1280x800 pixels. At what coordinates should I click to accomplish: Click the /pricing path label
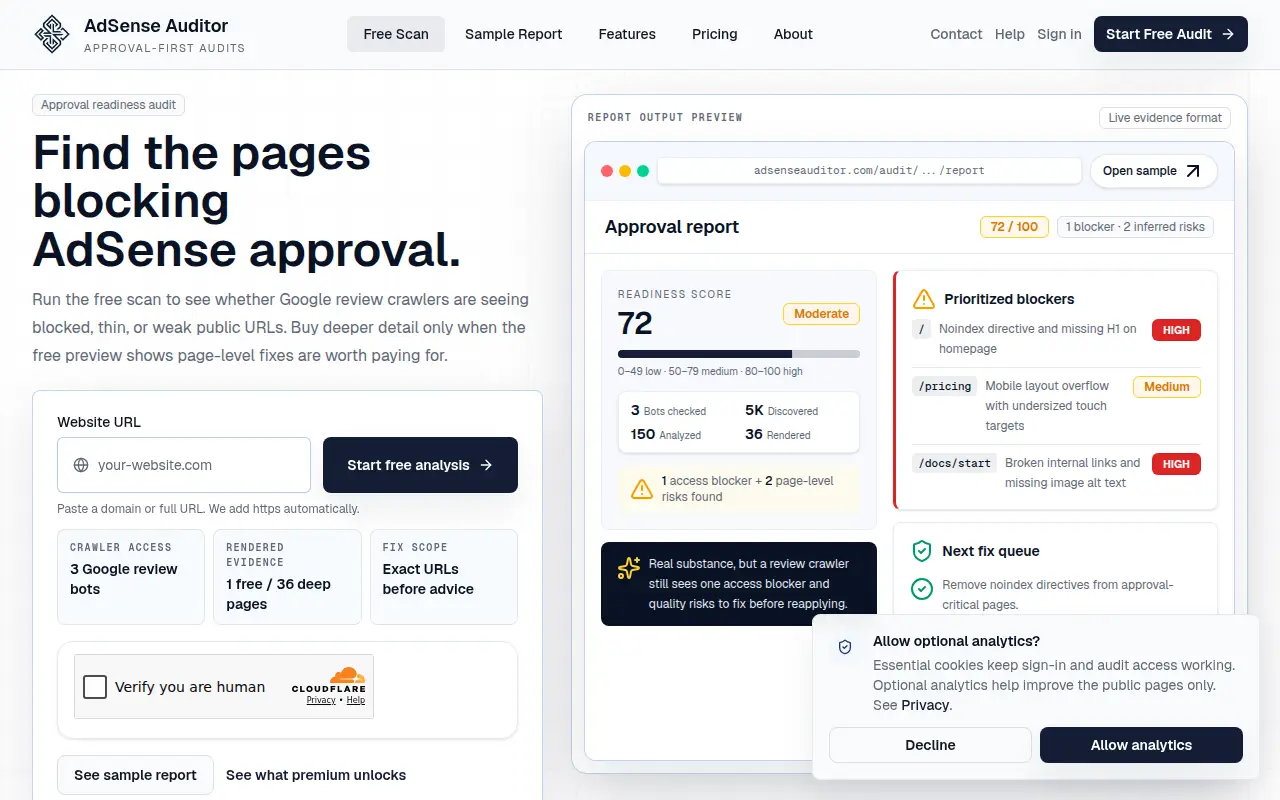(x=944, y=386)
